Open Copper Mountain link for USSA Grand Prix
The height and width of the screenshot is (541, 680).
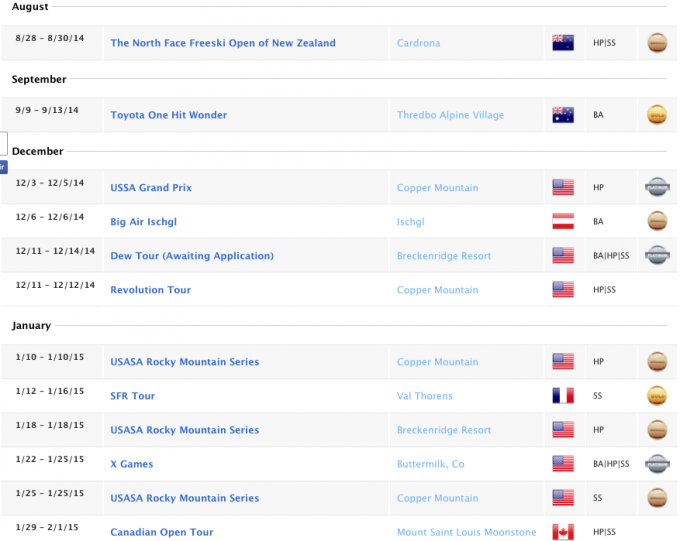pos(437,187)
